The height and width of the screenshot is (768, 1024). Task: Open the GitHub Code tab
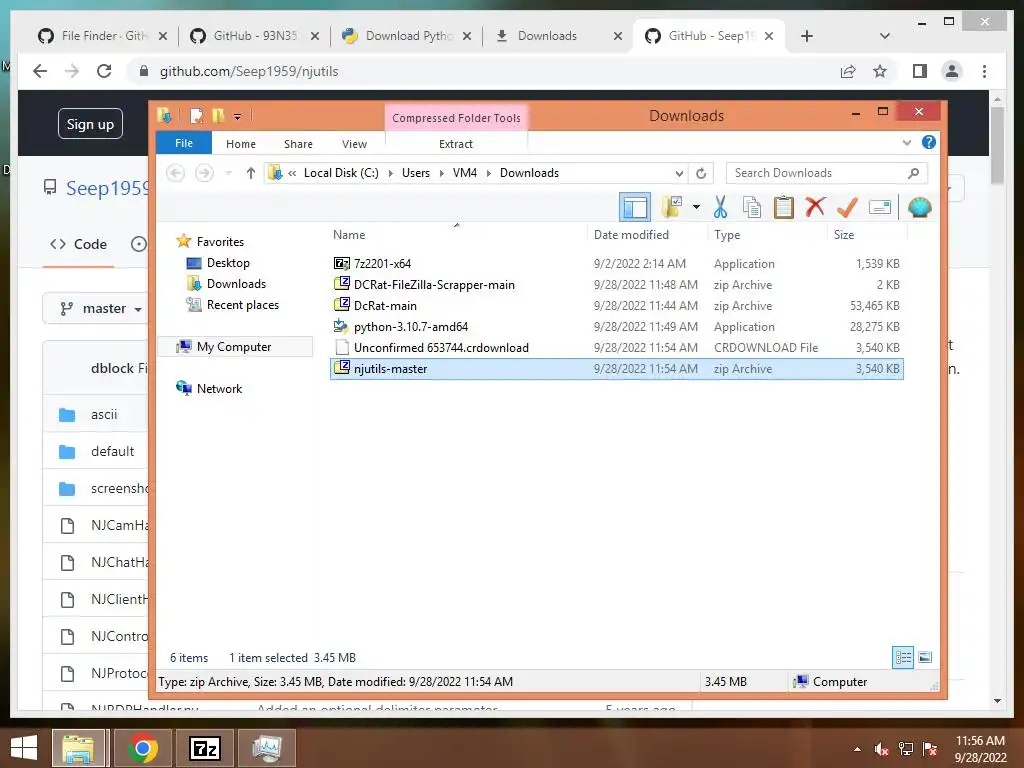click(x=78, y=244)
